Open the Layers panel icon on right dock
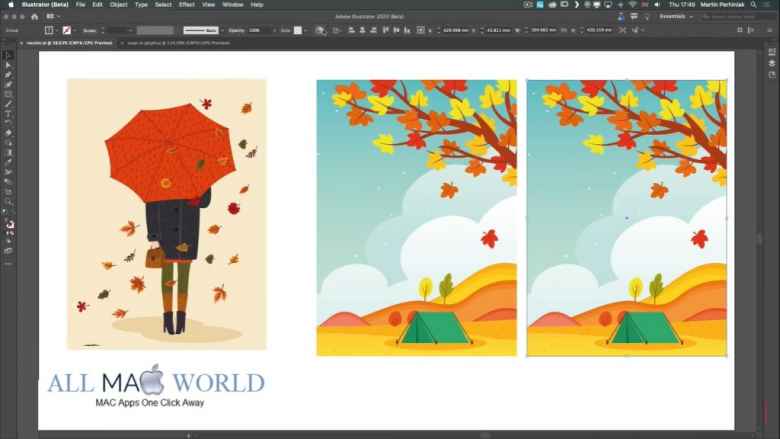The width and height of the screenshot is (780, 439). point(772,63)
